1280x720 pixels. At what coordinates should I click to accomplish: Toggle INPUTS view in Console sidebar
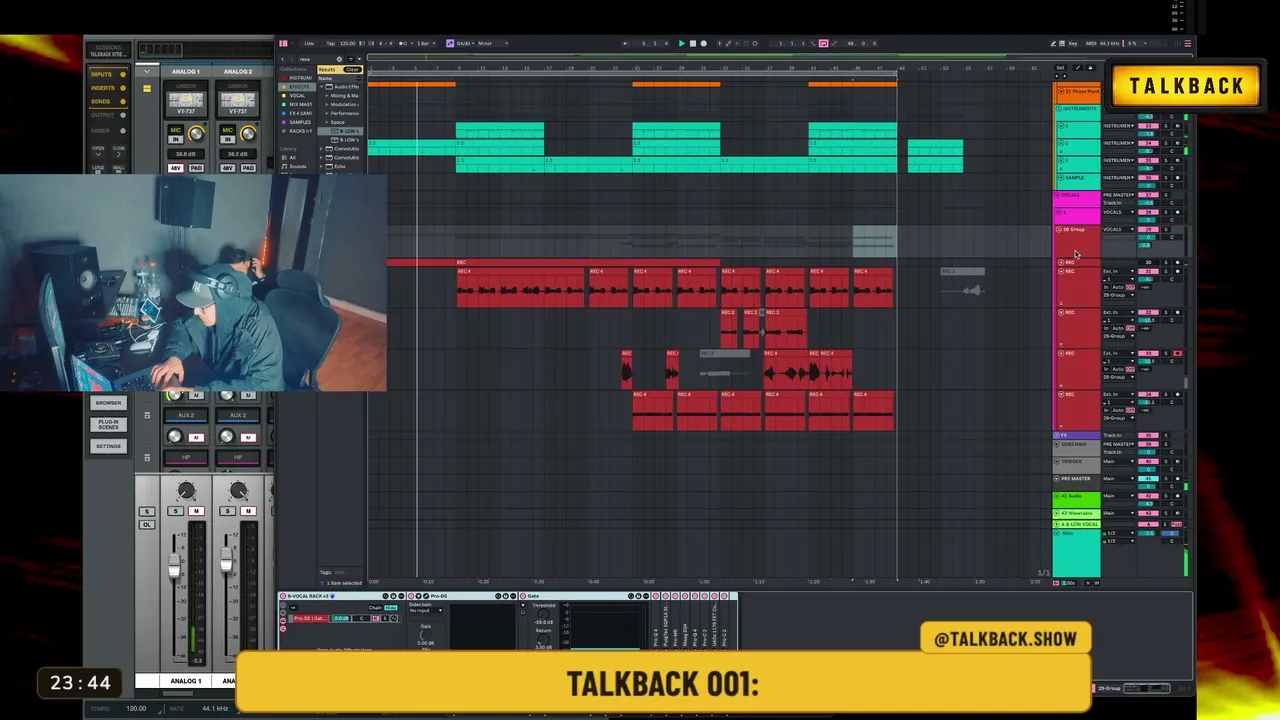point(109,74)
